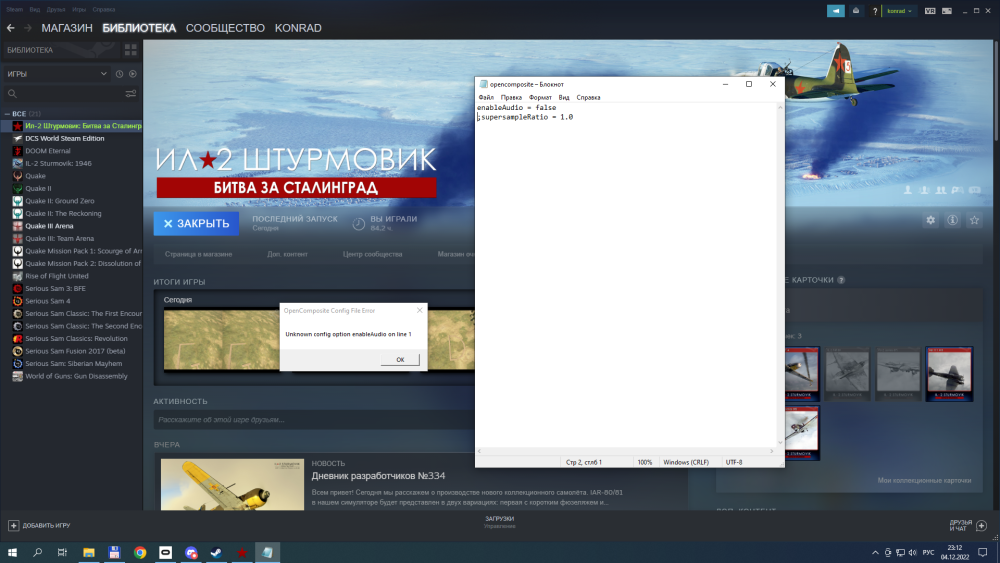Click the game settings gear icon
This screenshot has width=1000, height=563.
point(930,220)
